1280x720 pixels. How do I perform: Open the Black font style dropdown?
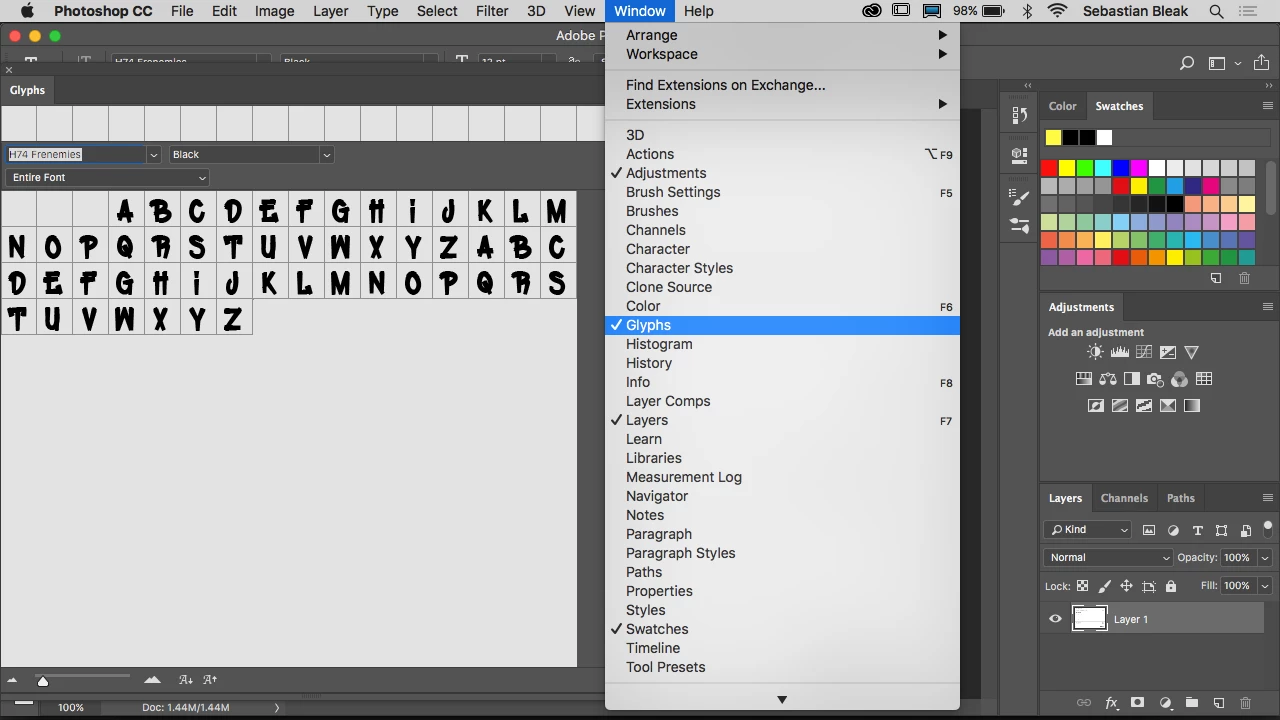pos(326,155)
